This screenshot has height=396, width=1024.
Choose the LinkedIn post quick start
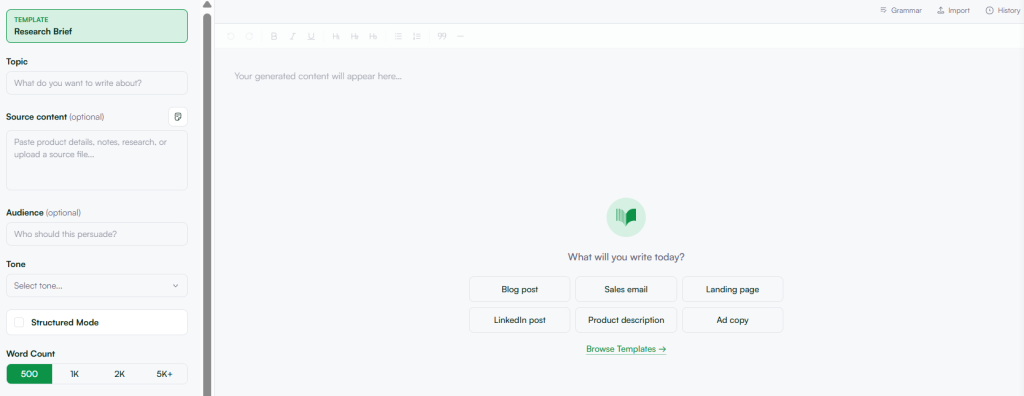coord(520,320)
